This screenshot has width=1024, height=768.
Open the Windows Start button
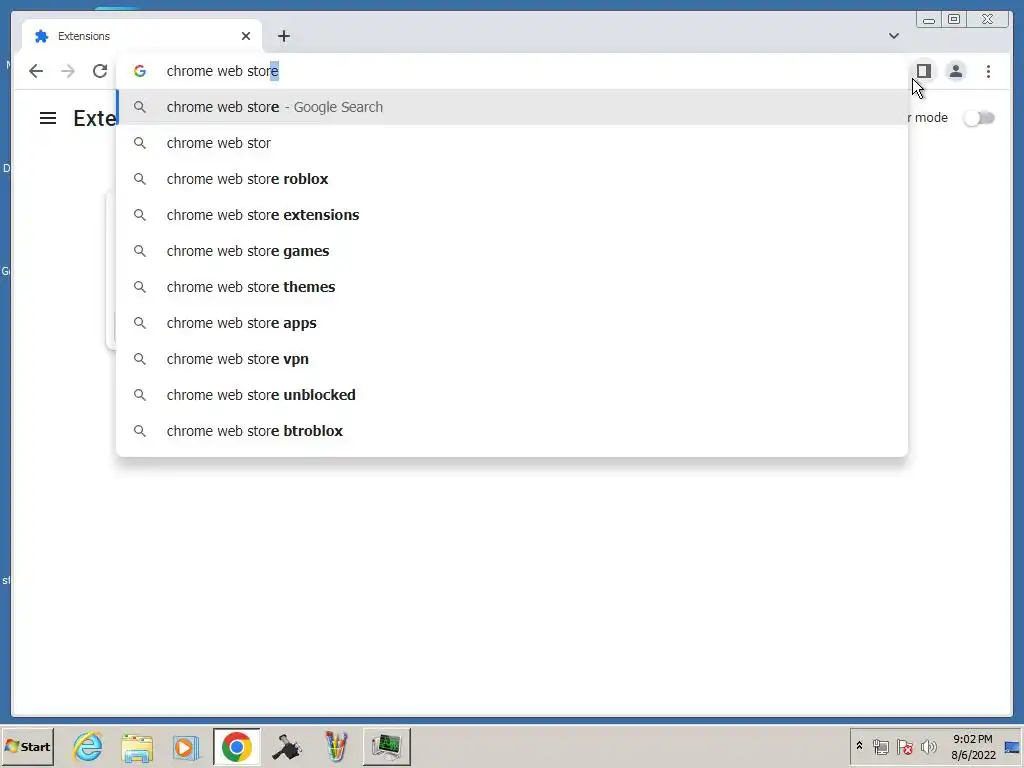(x=27, y=746)
